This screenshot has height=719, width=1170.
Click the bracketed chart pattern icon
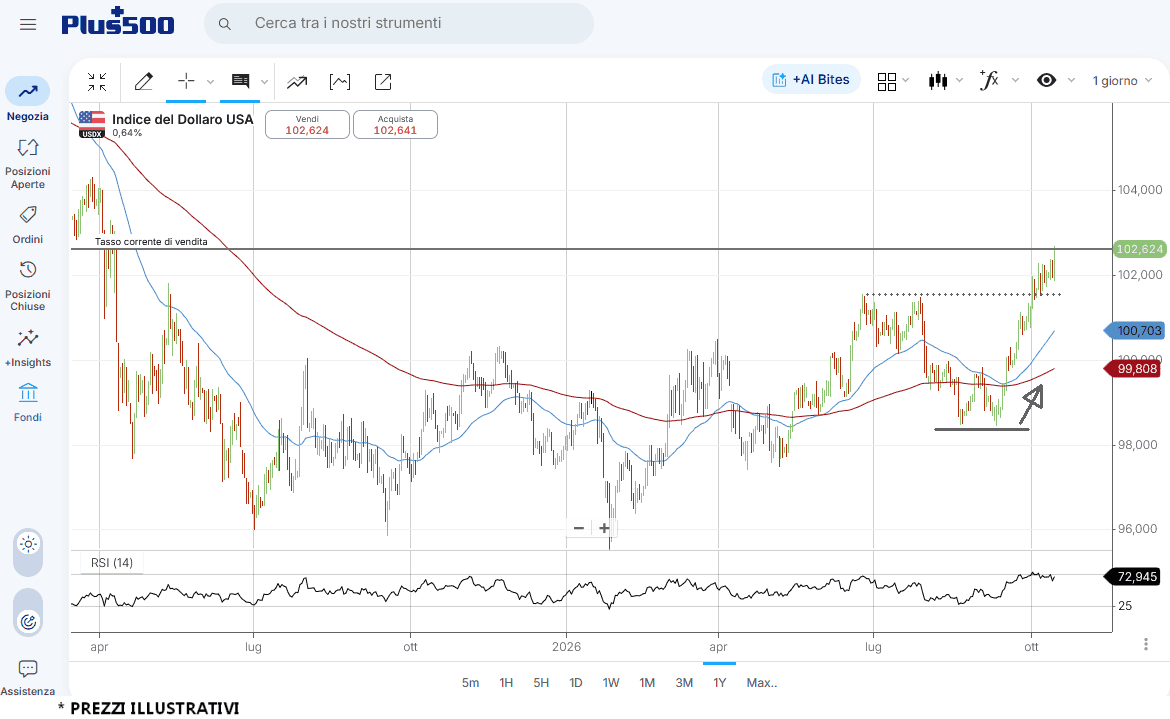[x=340, y=82]
